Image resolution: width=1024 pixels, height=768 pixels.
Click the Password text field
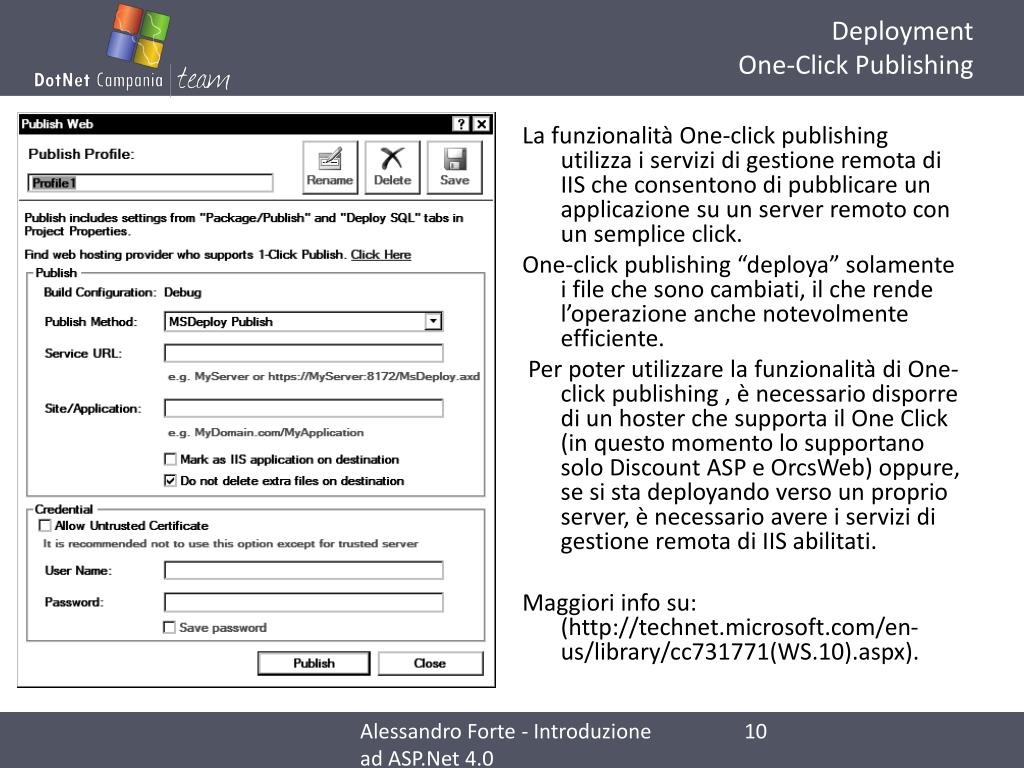(x=304, y=602)
